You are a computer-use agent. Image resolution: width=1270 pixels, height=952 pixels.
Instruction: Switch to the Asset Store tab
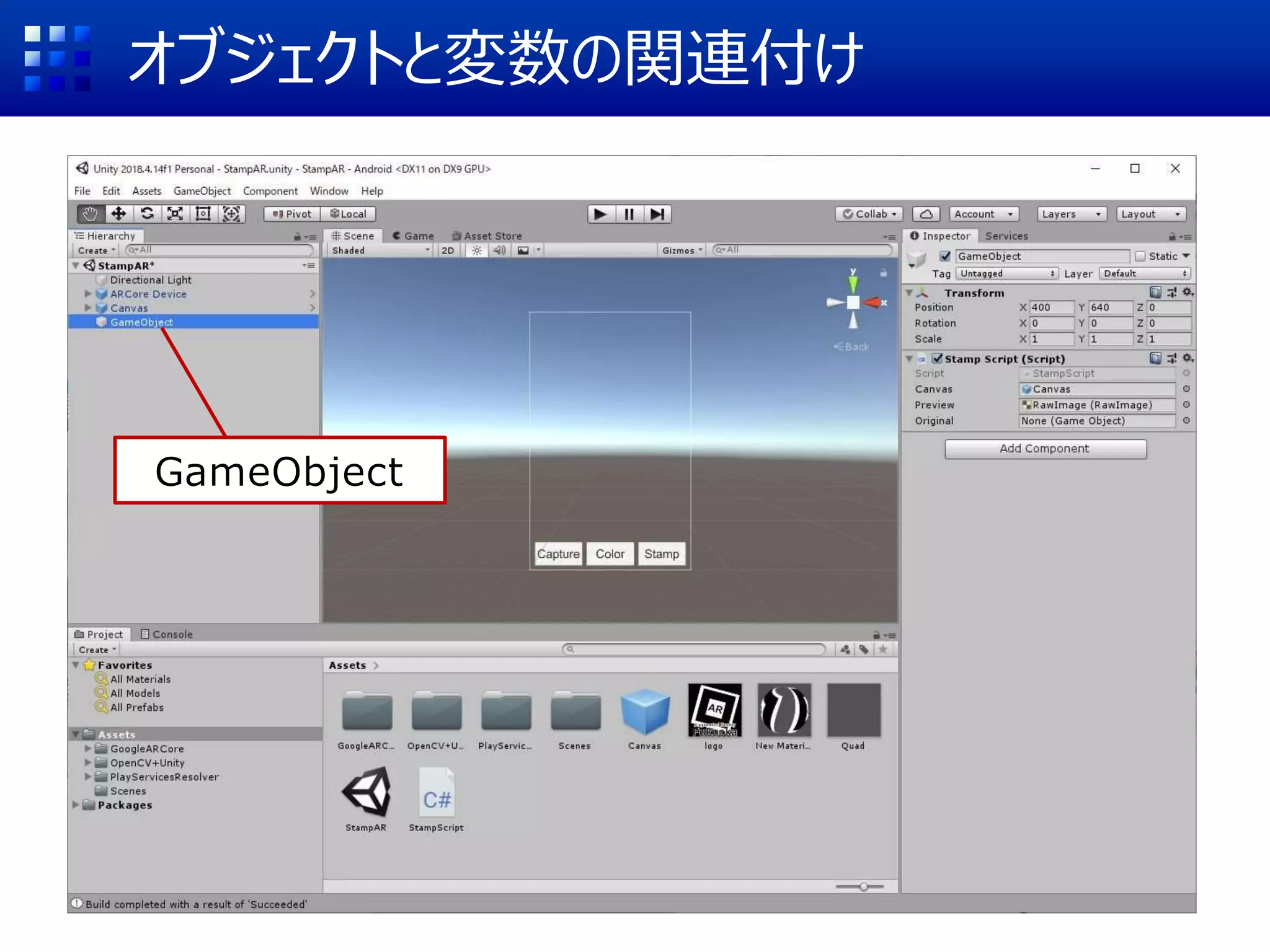(x=487, y=236)
